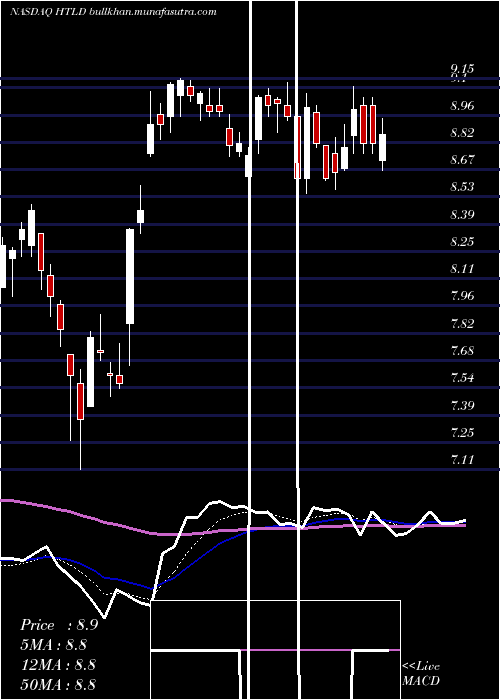Click the <<Live MACD label

point(421,674)
